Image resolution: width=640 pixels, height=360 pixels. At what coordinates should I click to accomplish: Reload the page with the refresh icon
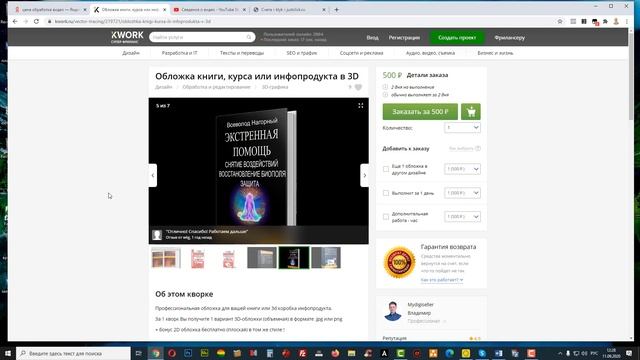point(36,21)
